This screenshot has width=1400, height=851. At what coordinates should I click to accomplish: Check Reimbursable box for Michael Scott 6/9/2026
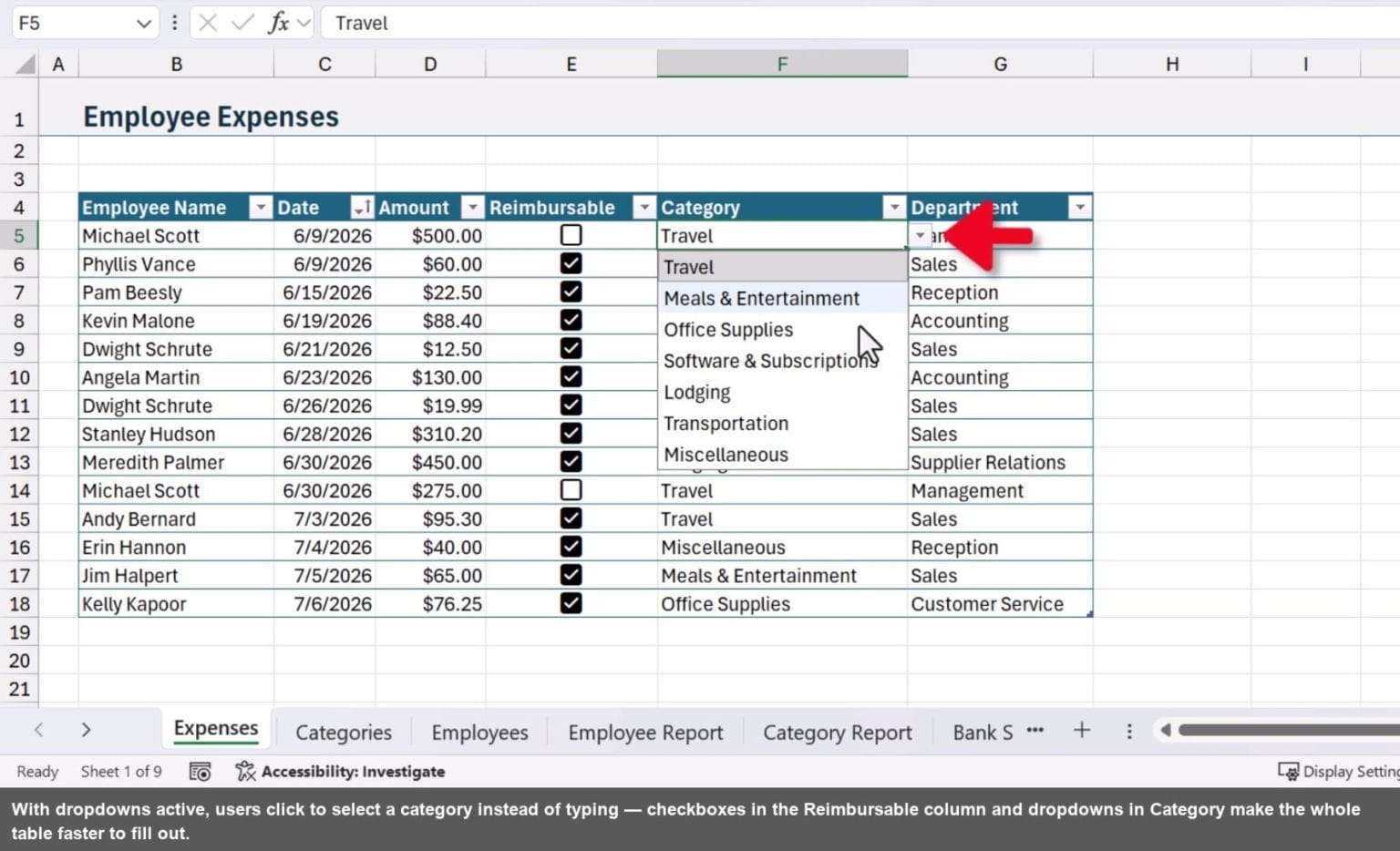pyautogui.click(x=571, y=235)
